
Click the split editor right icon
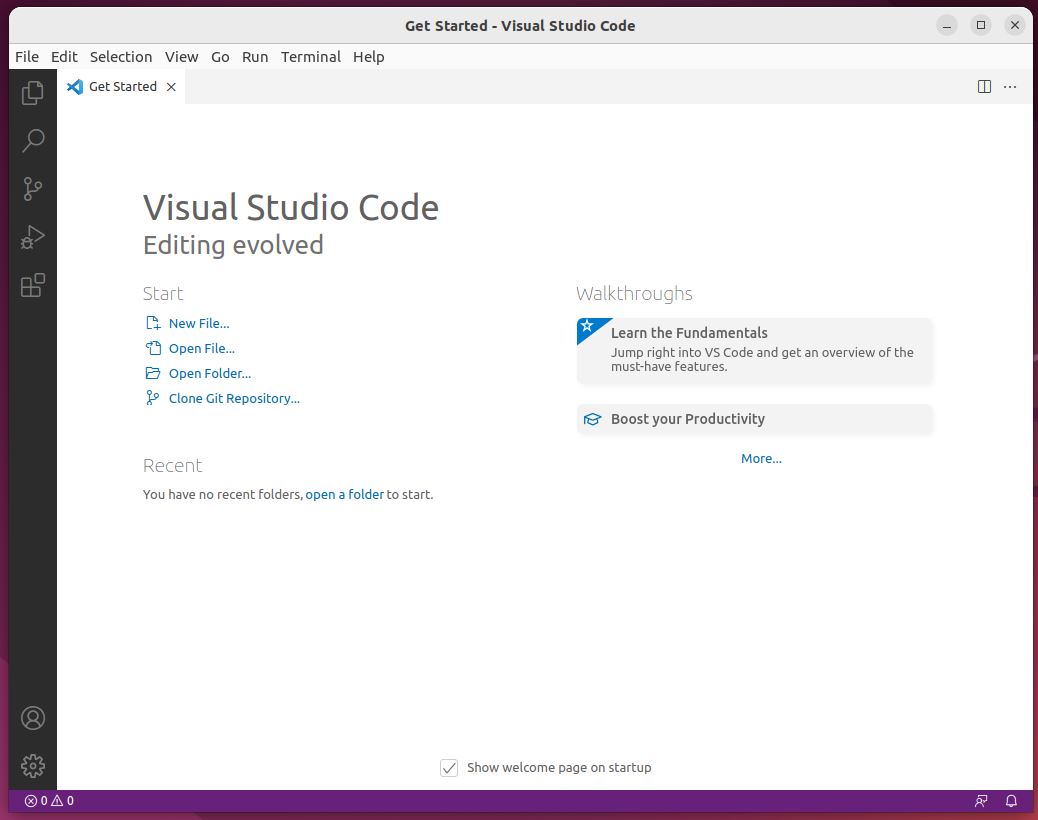(x=984, y=87)
